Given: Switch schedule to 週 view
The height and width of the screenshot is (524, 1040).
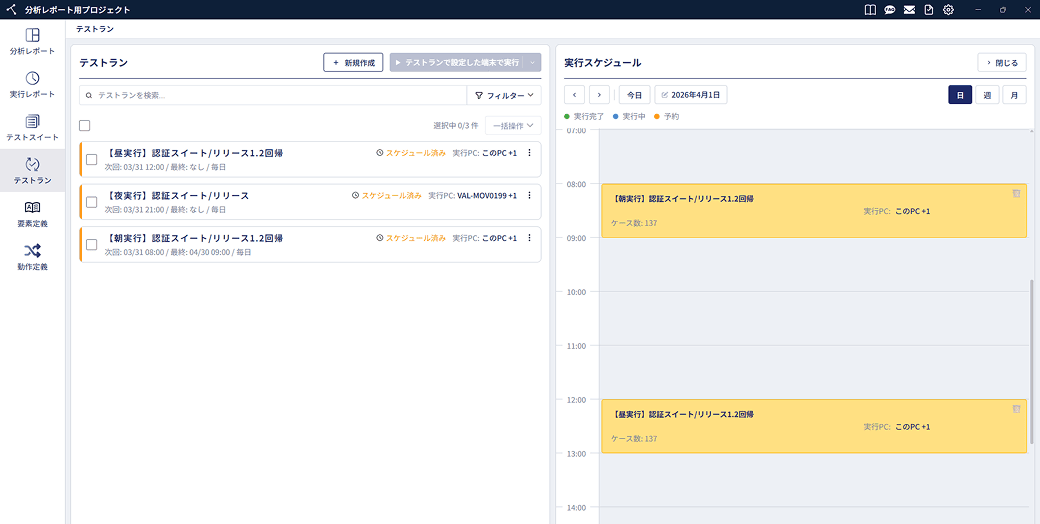Looking at the screenshot, I should [987, 95].
